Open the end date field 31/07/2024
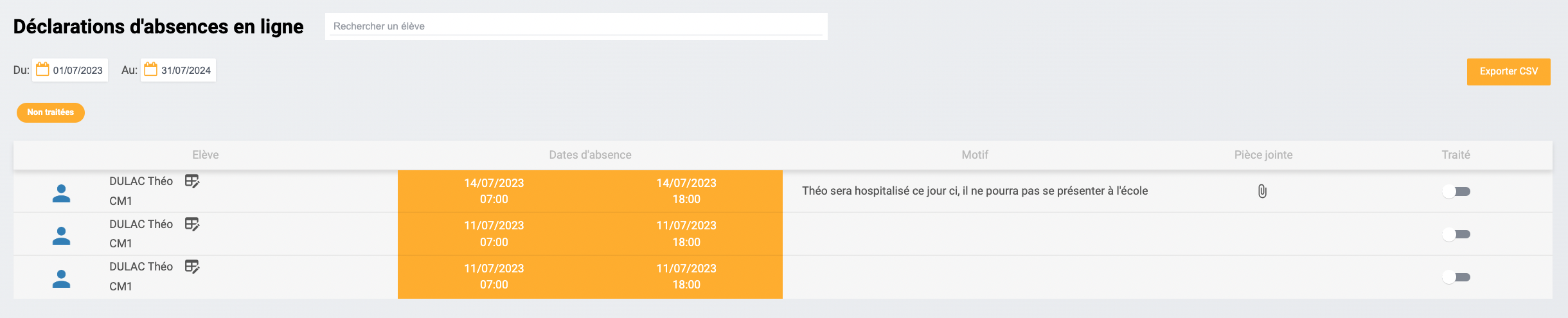The height and width of the screenshot is (318, 1568). [x=186, y=71]
